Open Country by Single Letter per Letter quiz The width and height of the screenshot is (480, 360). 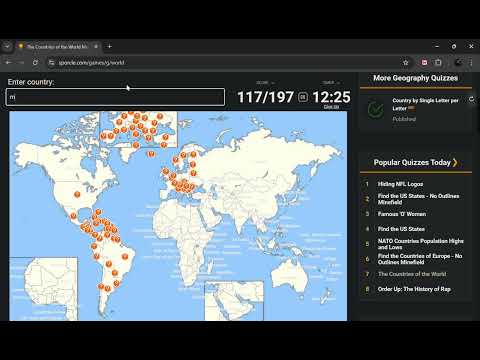(x=425, y=104)
